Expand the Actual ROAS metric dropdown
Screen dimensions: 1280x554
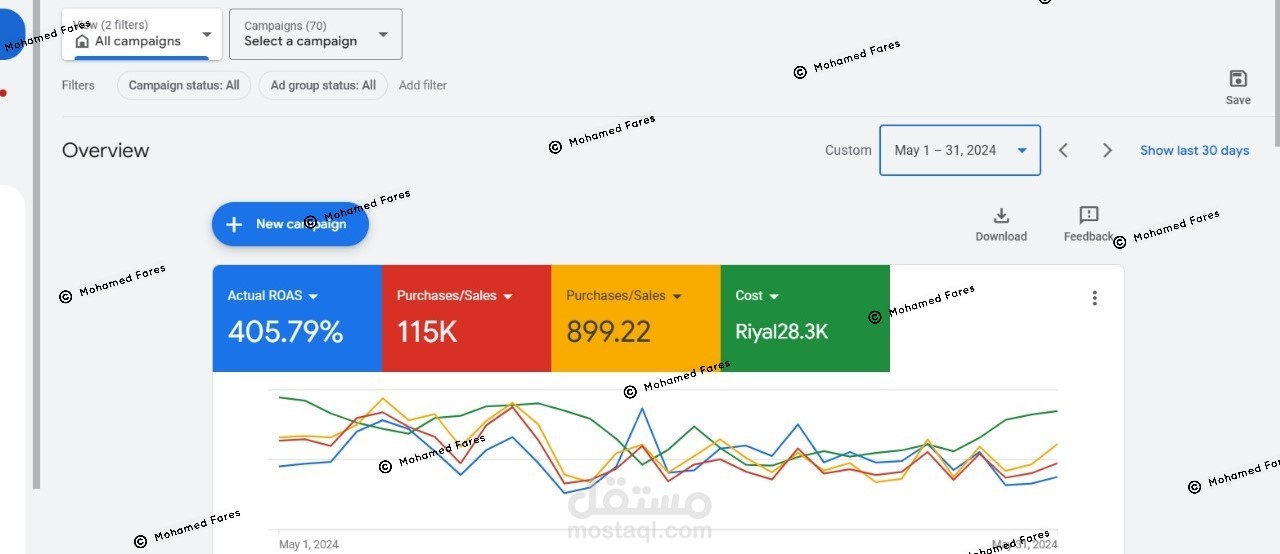313,296
